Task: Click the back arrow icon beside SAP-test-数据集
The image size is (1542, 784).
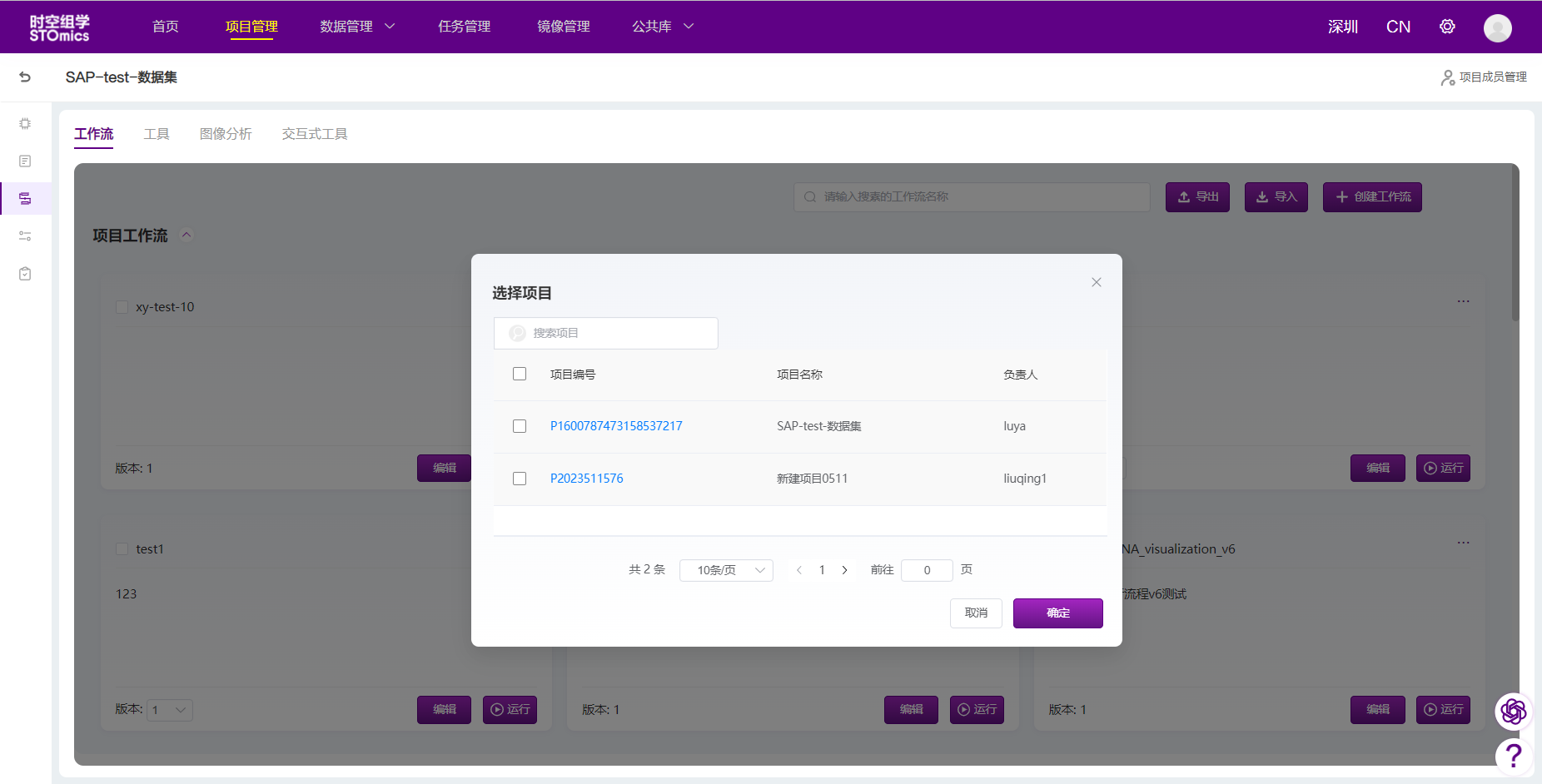Action: [x=25, y=77]
